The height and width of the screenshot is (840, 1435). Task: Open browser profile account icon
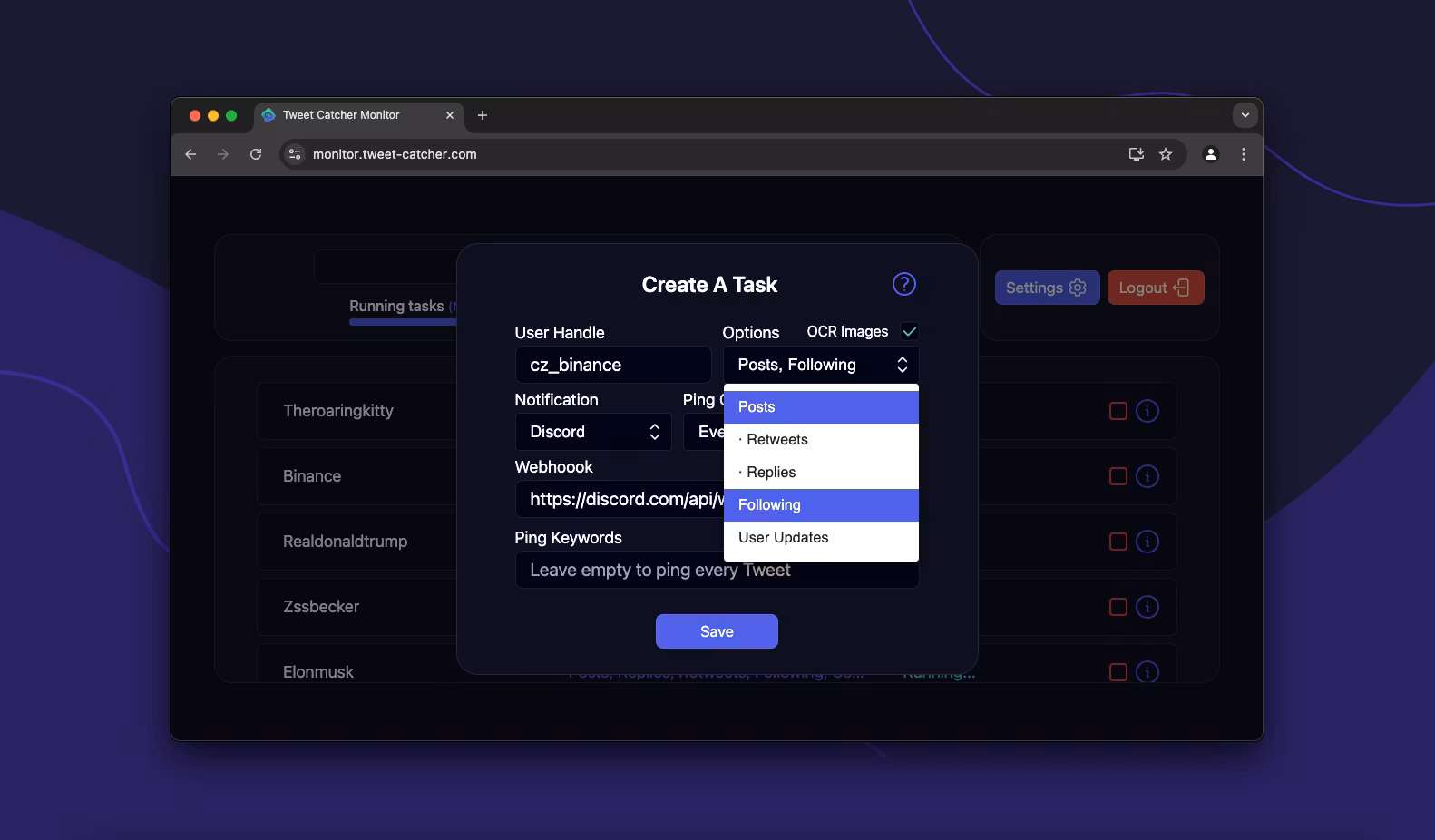(1210, 154)
